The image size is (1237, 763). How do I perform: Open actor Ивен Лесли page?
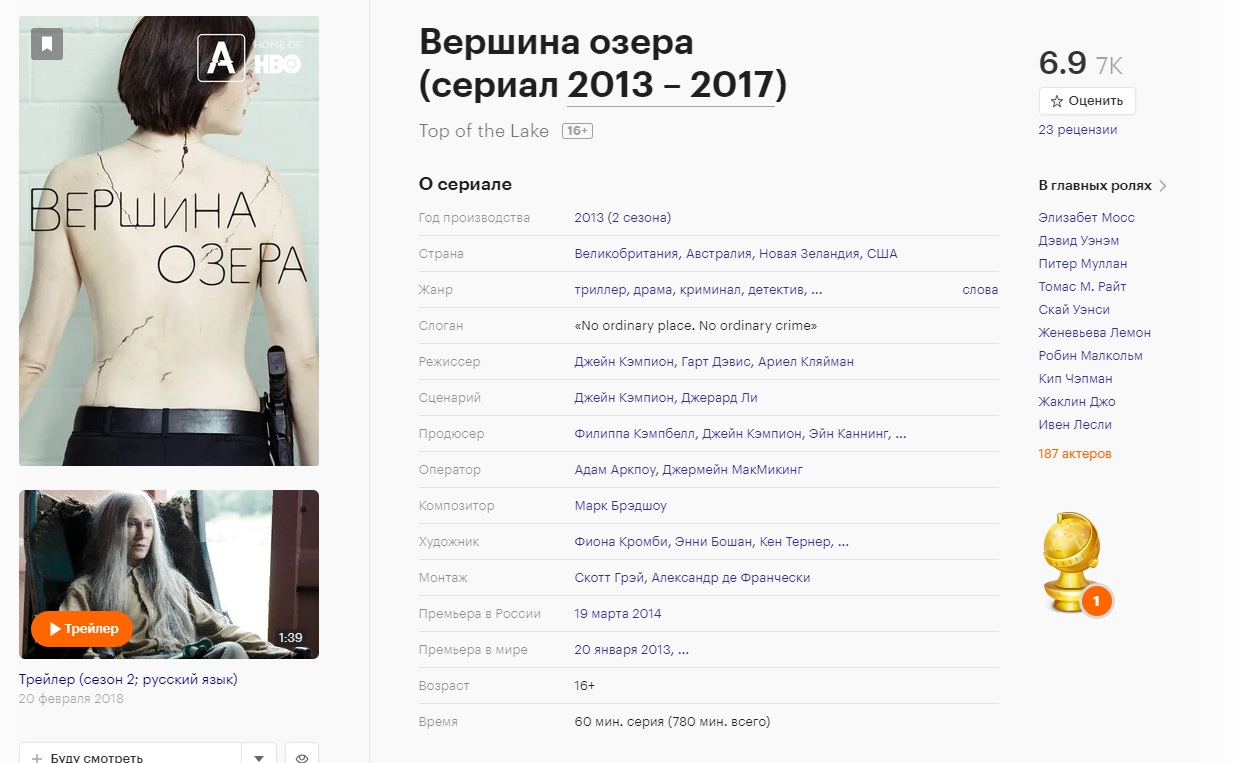click(x=1075, y=425)
